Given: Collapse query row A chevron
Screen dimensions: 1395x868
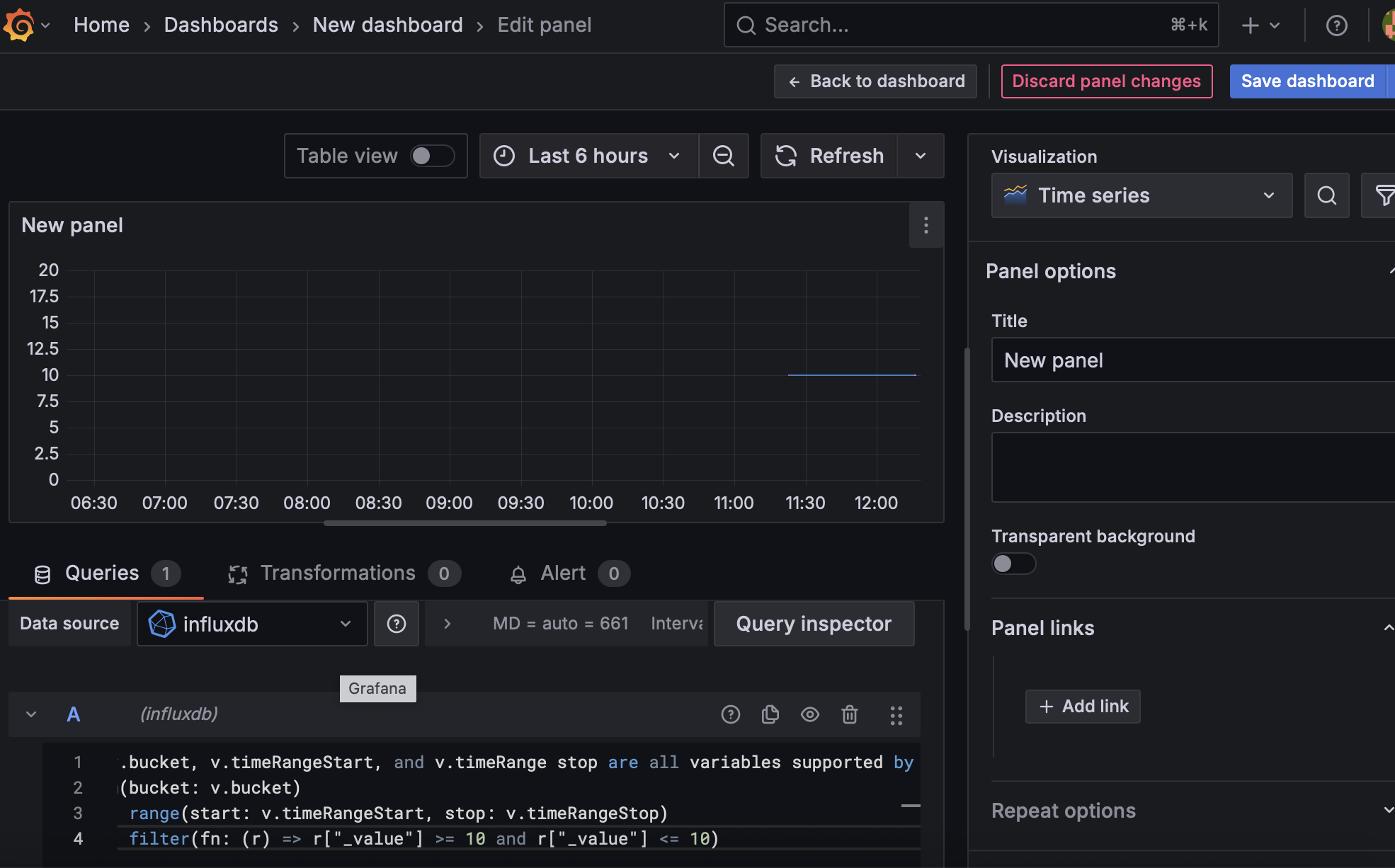Looking at the screenshot, I should (x=31, y=714).
